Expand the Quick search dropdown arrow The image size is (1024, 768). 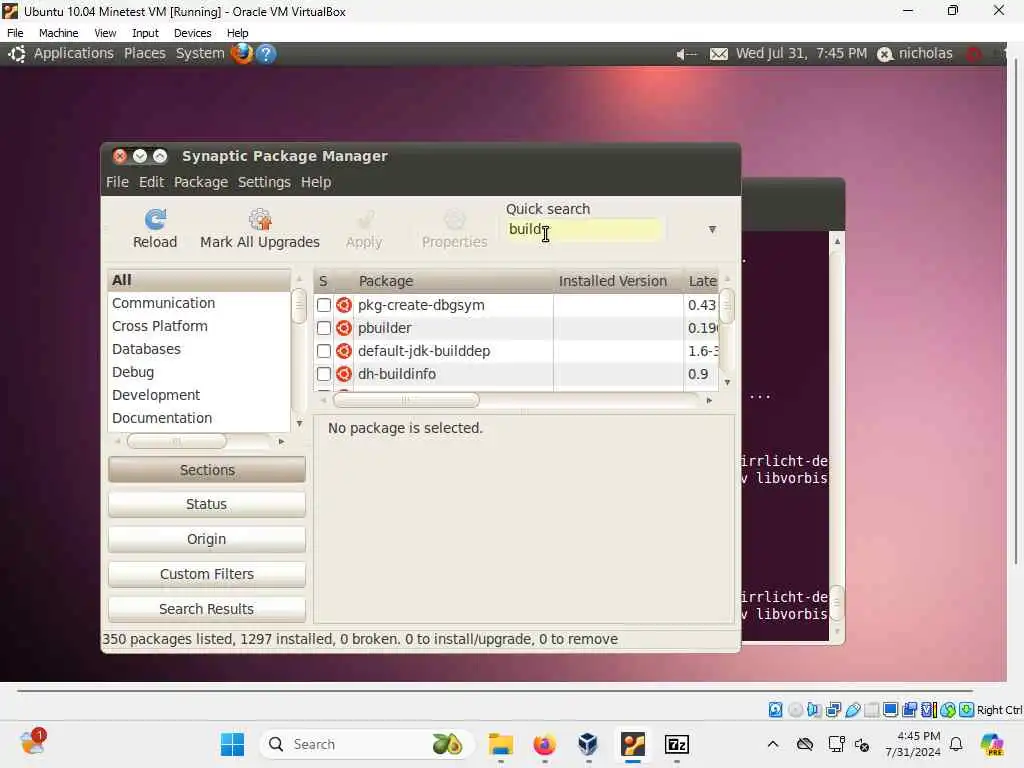(x=712, y=229)
